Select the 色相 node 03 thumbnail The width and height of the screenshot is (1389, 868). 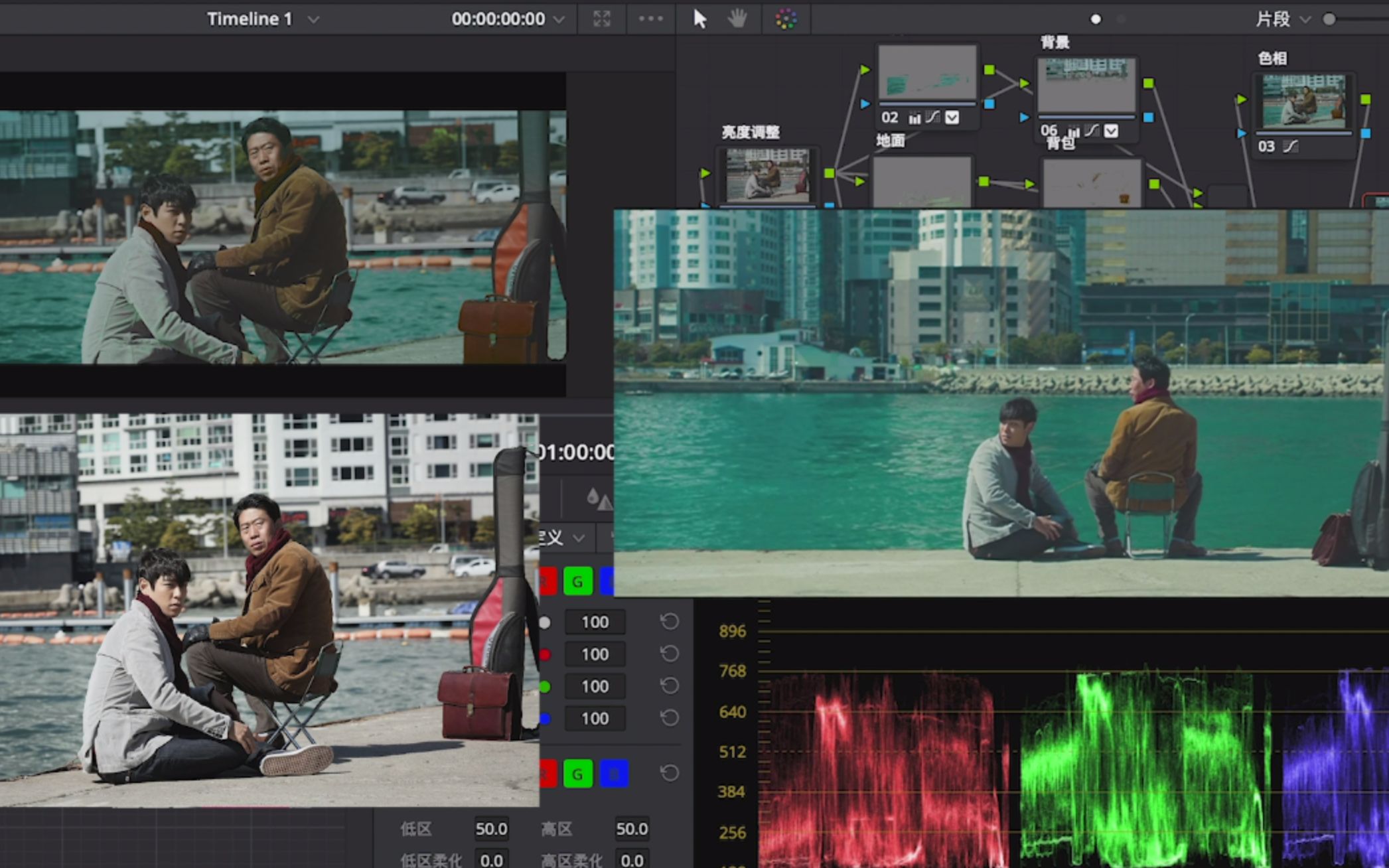pos(1303,101)
